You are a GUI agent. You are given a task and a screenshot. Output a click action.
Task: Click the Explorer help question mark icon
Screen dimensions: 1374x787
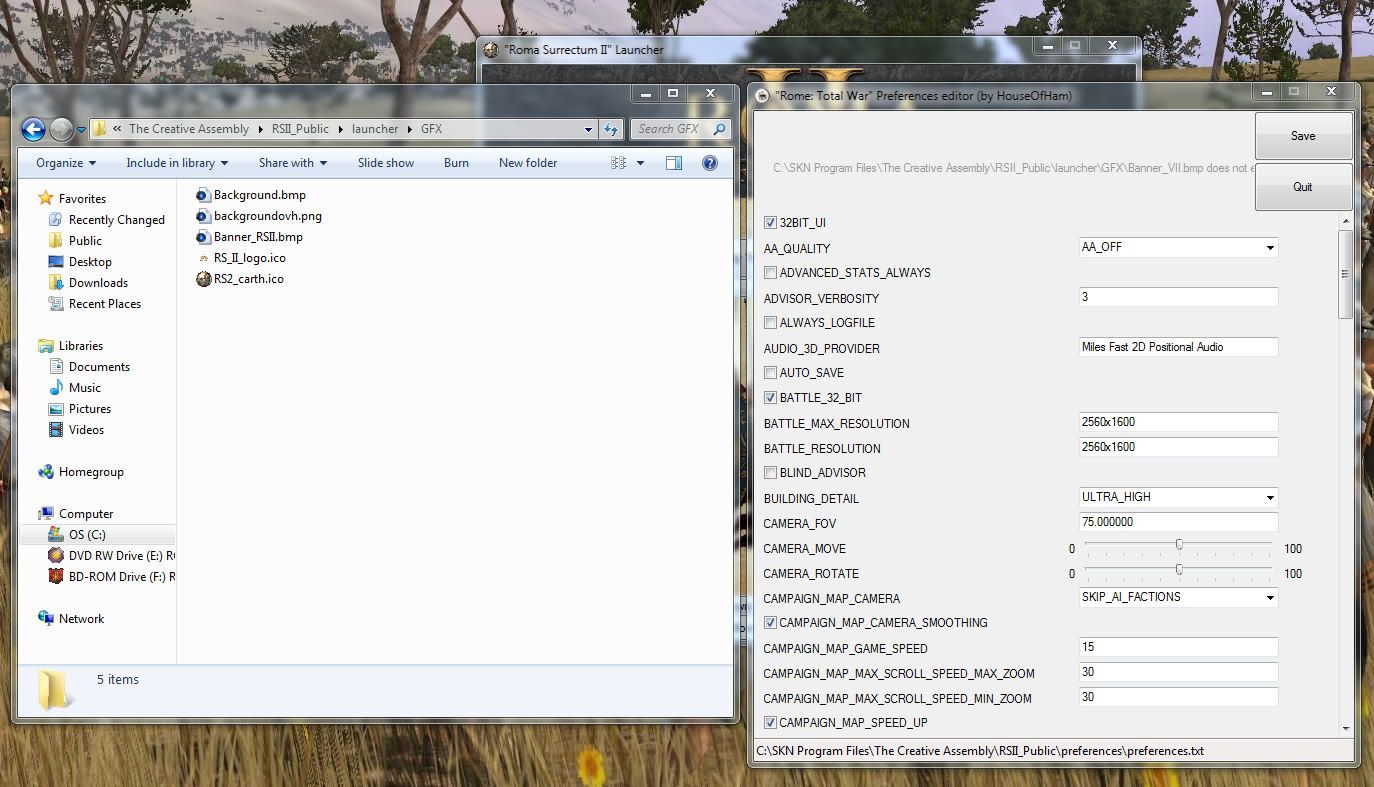(709, 163)
